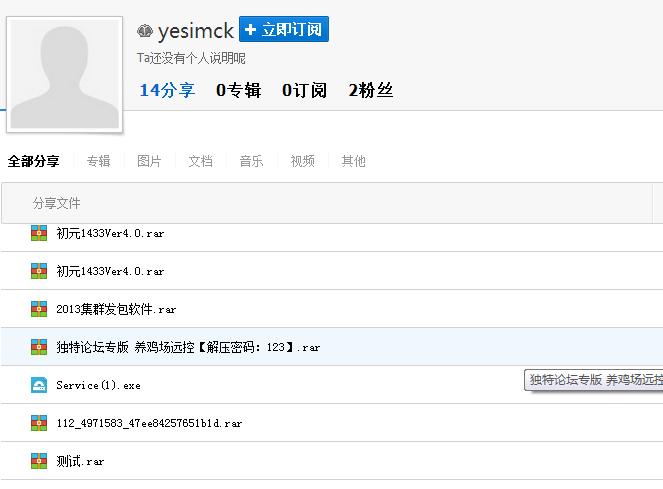Click the RAR icon of 测试.rar

coord(39,461)
